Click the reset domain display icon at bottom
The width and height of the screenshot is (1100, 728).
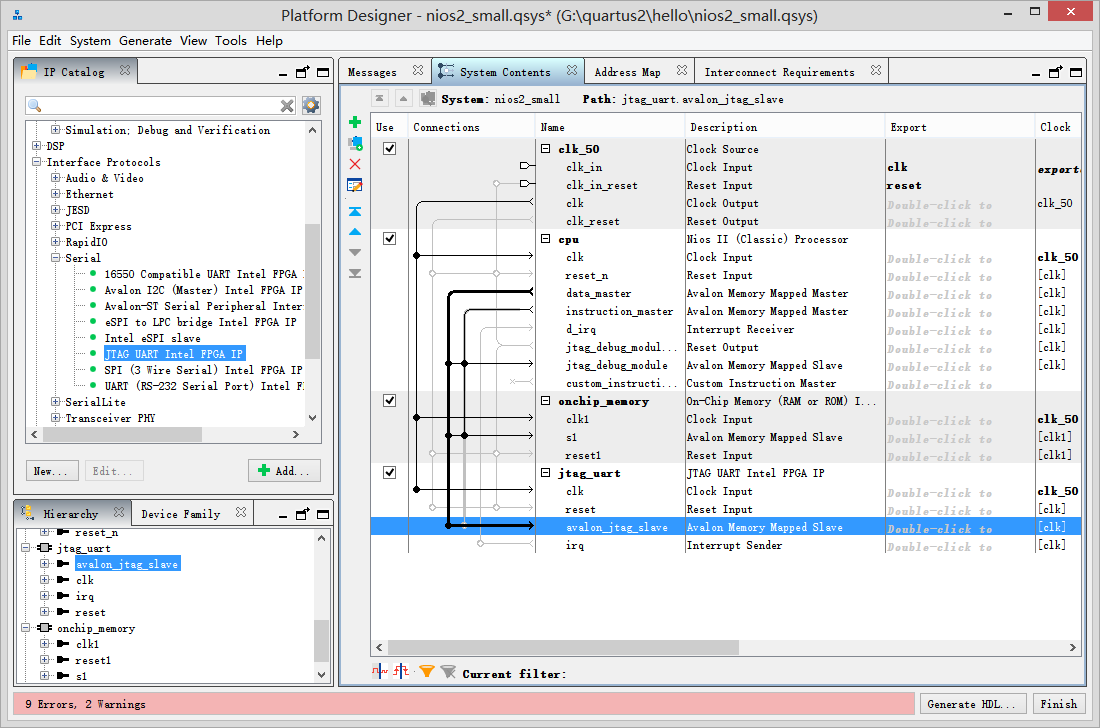pyautogui.click(x=401, y=671)
